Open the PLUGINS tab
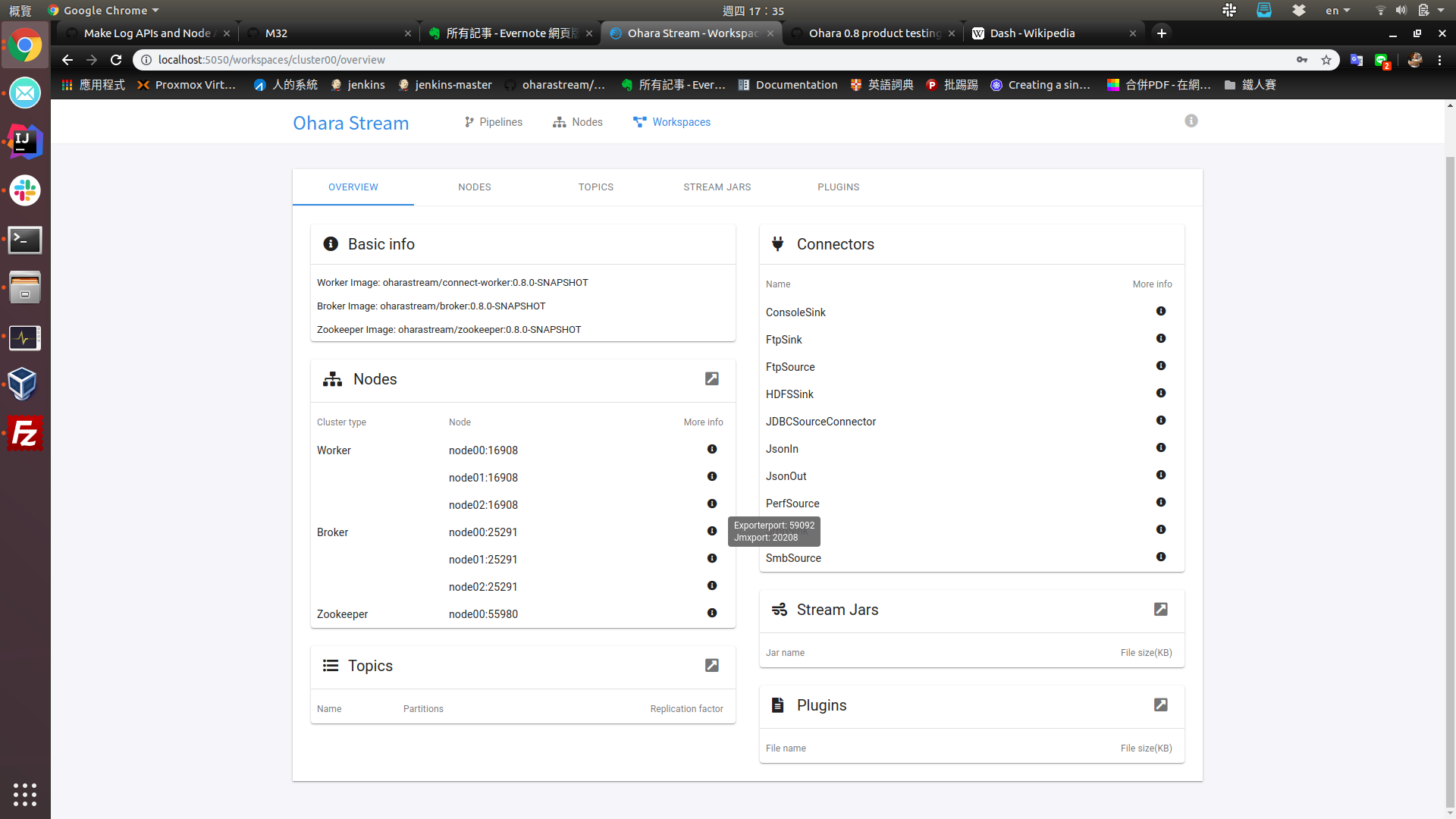Screen dimensions: 1456x819 839,187
